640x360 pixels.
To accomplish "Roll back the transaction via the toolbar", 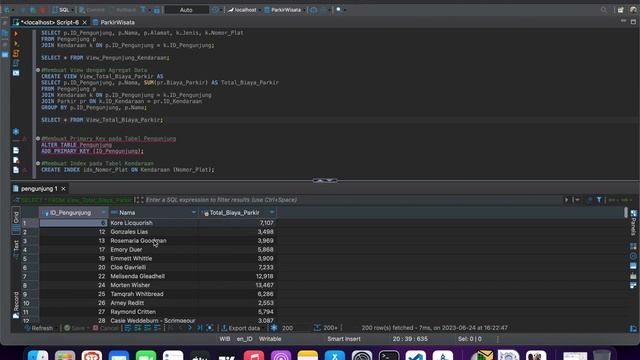I will point(122,10).
